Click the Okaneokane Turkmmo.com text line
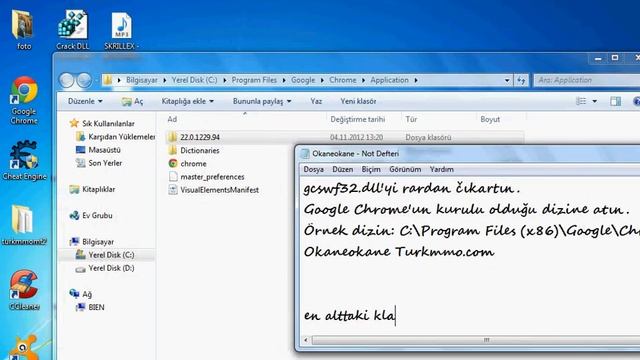 point(399,251)
